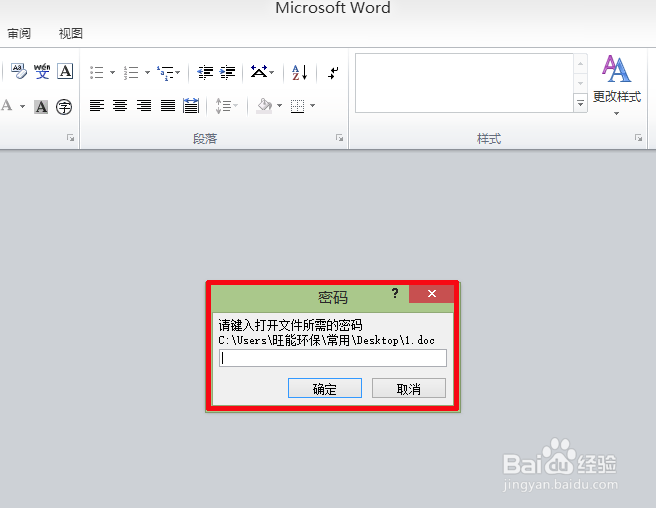This screenshot has height=508, width=656.
Task: Align text right
Action: click(144, 105)
